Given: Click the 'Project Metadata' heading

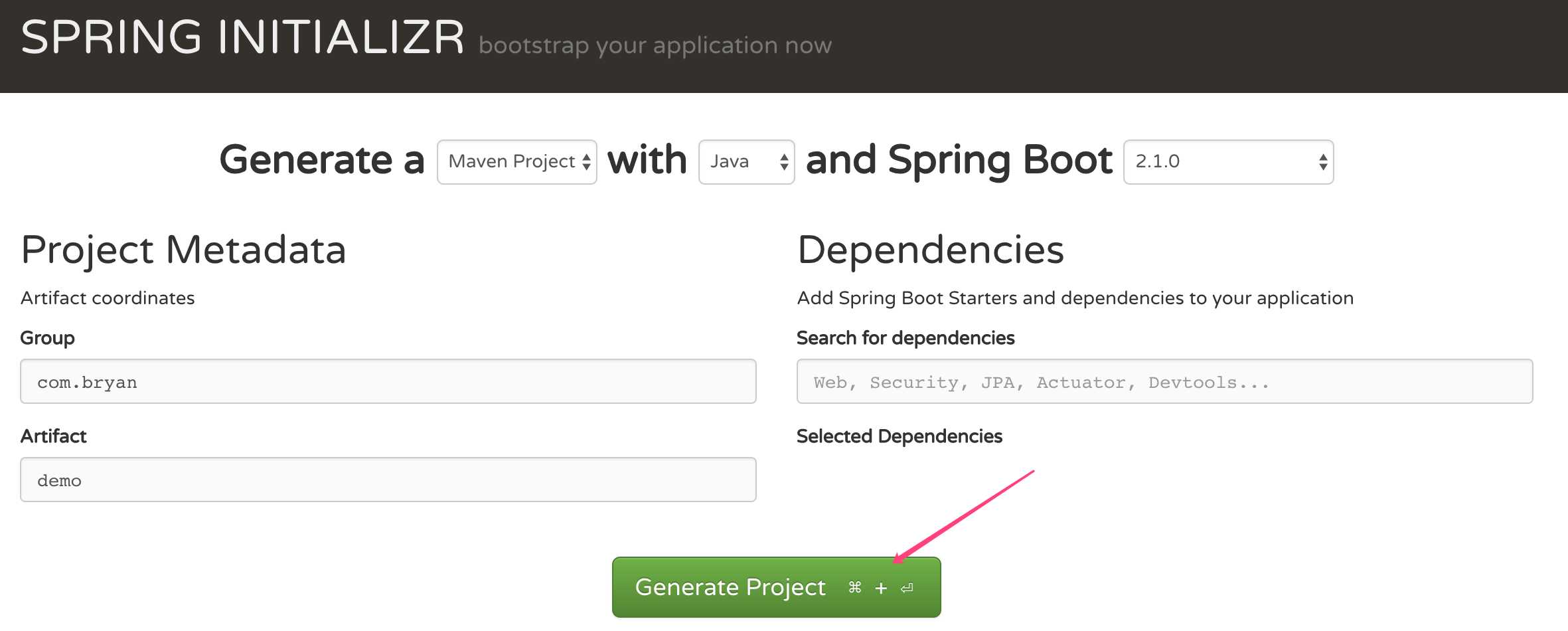Looking at the screenshot, I should click(x=183, y=250).
